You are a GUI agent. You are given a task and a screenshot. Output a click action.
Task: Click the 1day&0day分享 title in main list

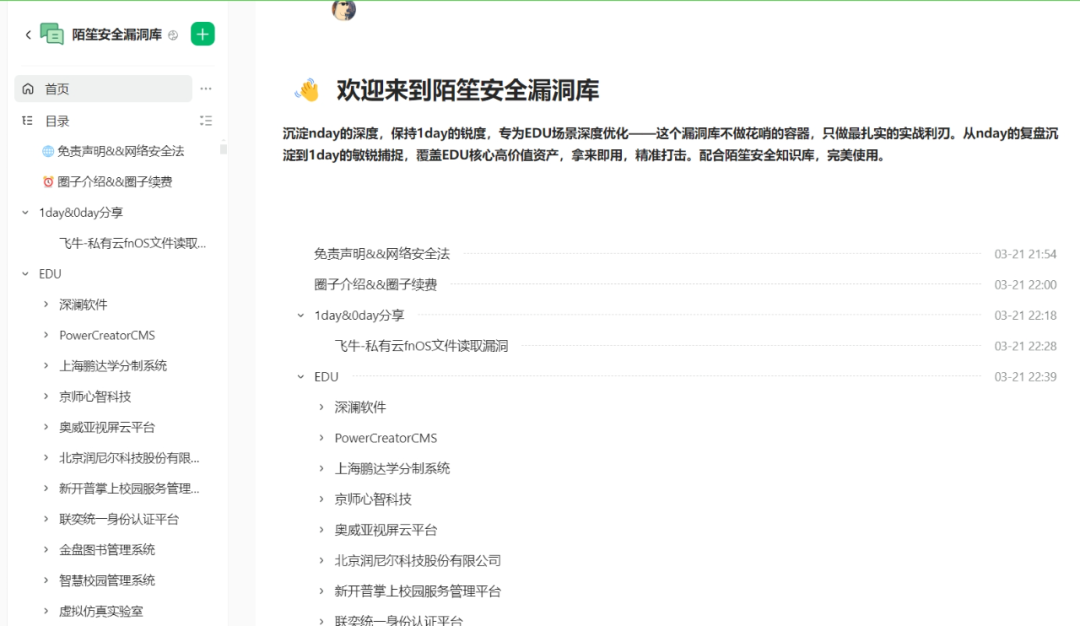pos(359,315)
